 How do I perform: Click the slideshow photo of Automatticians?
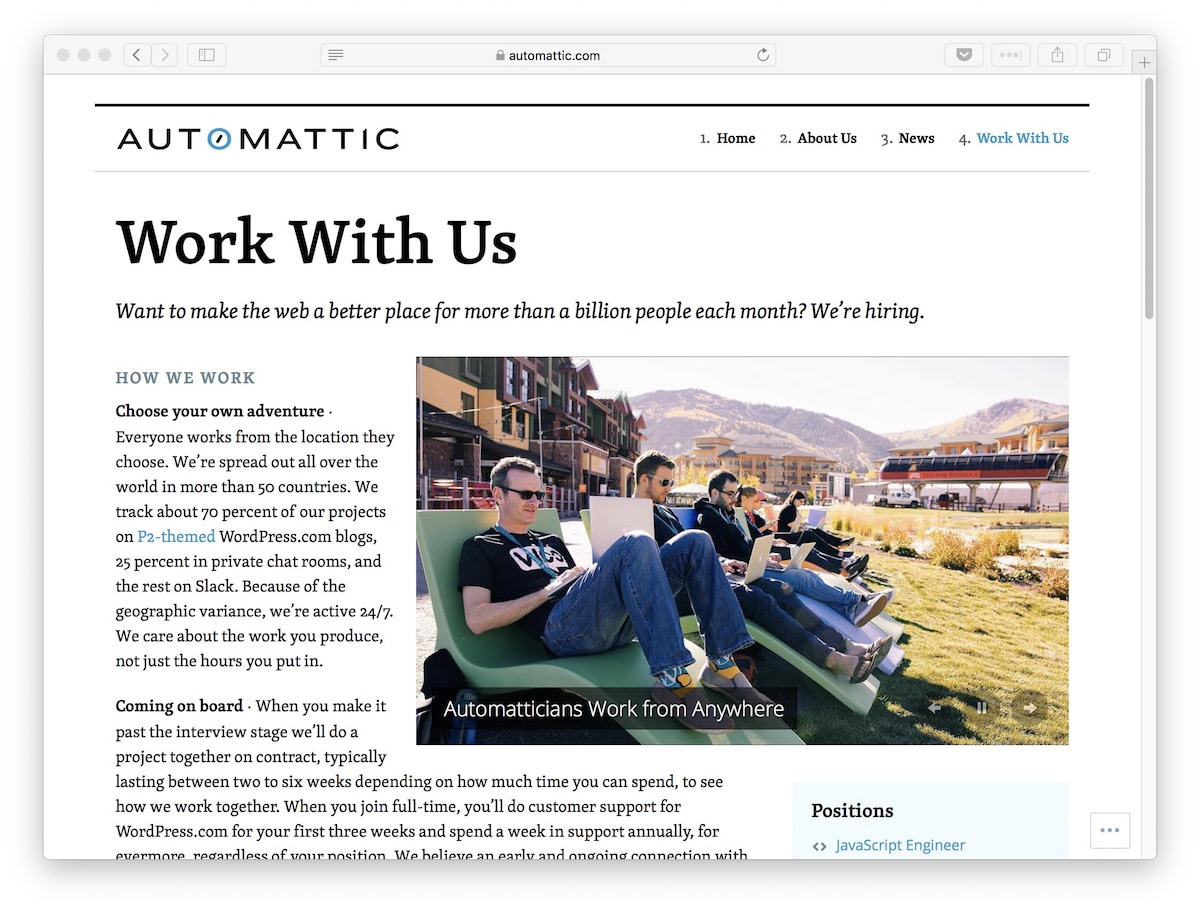click(742, 550)
